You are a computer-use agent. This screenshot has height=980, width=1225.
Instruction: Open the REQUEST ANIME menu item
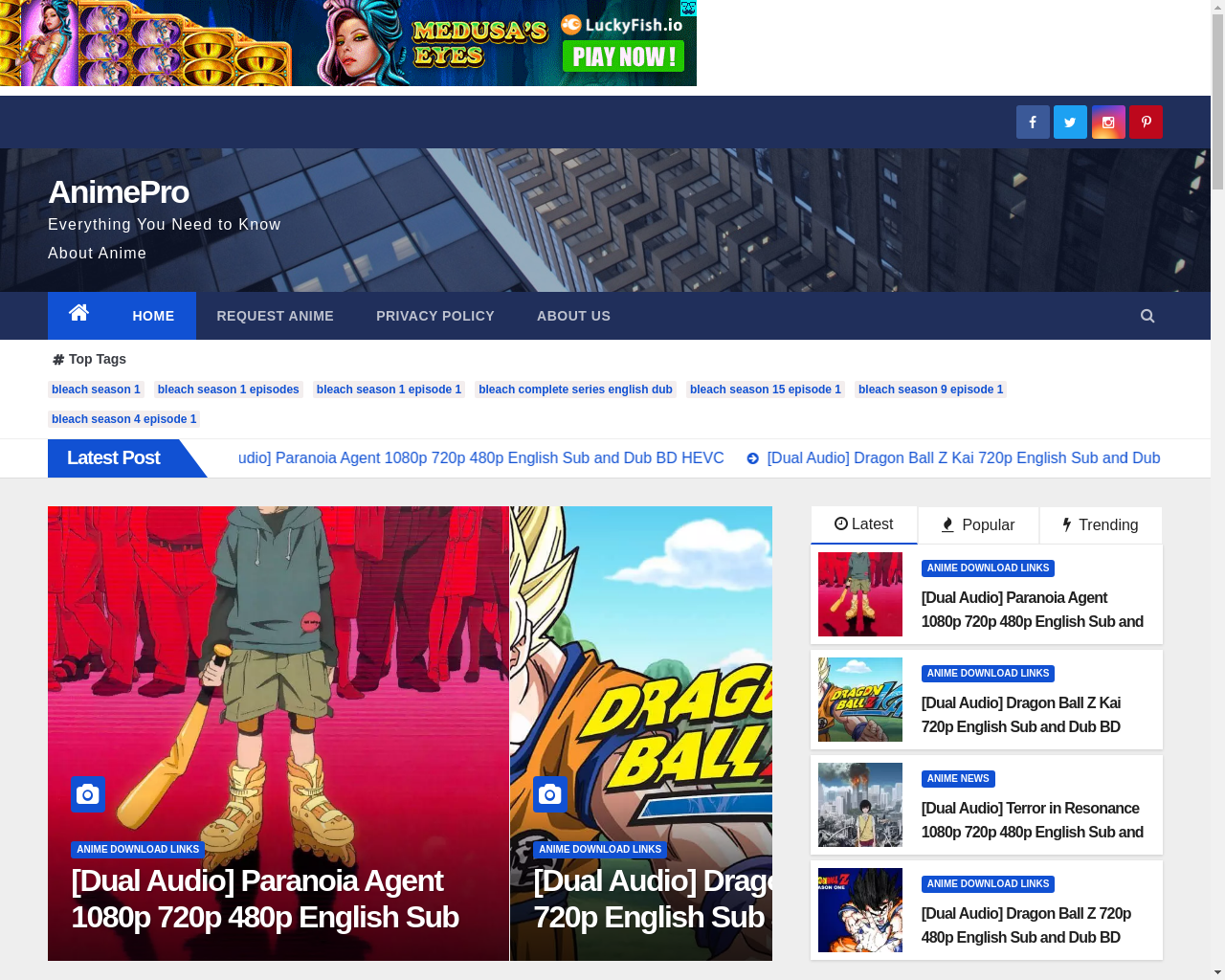point(275,316)
